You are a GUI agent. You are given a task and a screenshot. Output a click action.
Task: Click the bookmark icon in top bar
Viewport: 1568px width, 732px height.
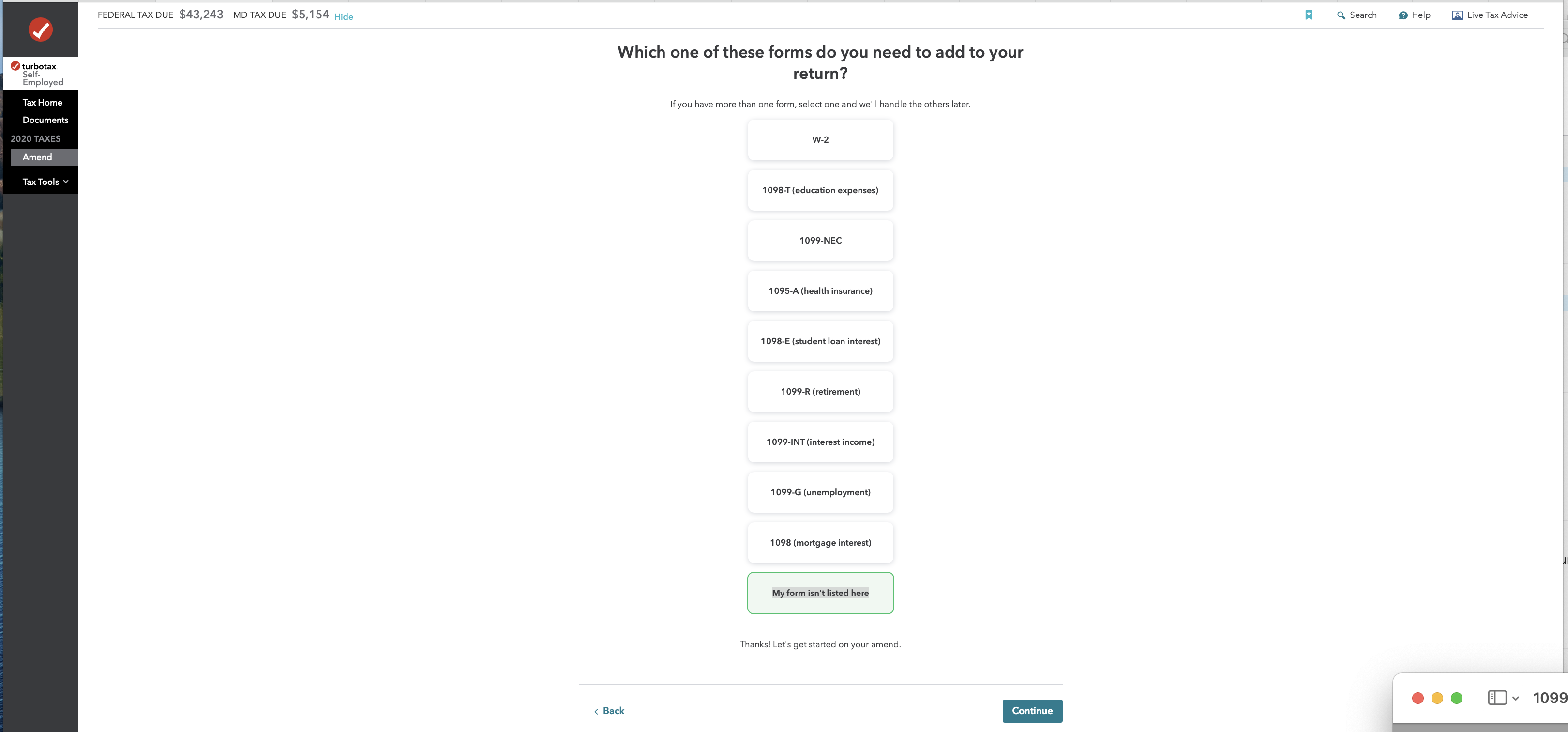(1309, 15)
